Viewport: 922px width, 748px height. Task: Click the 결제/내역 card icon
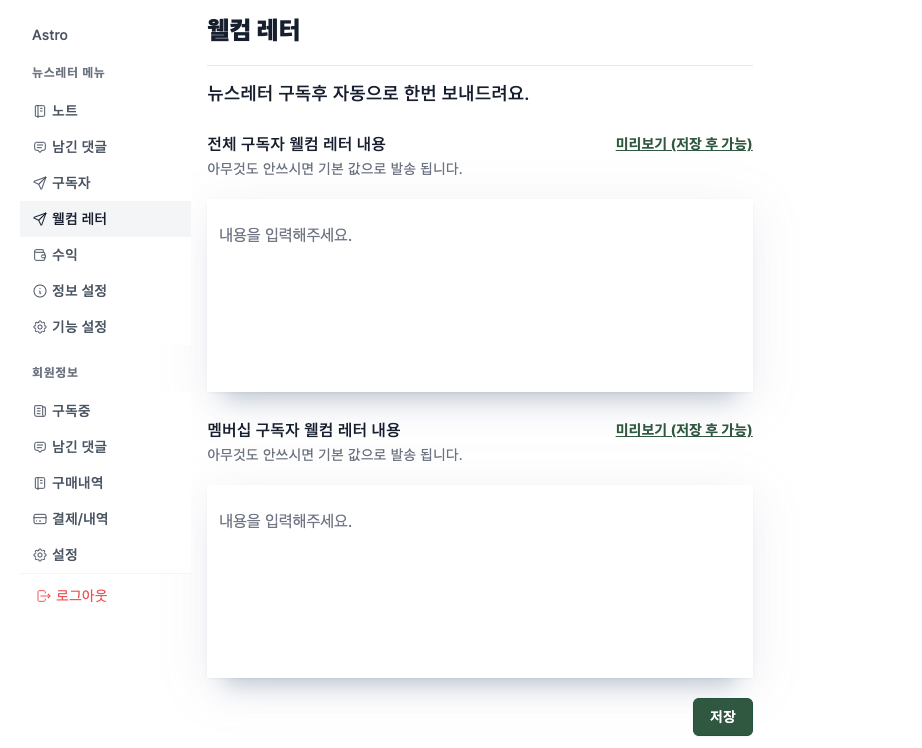click(39, 519)
